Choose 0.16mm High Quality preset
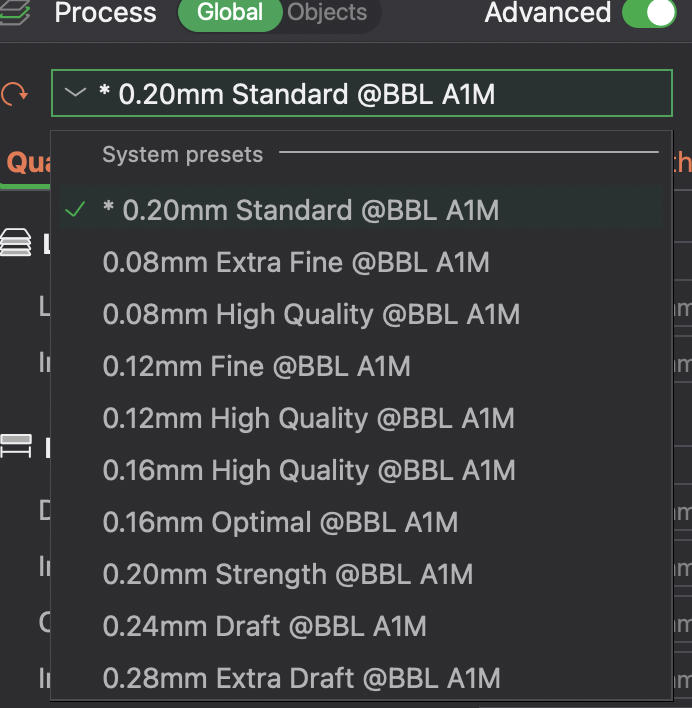 (x=309, y=470)
